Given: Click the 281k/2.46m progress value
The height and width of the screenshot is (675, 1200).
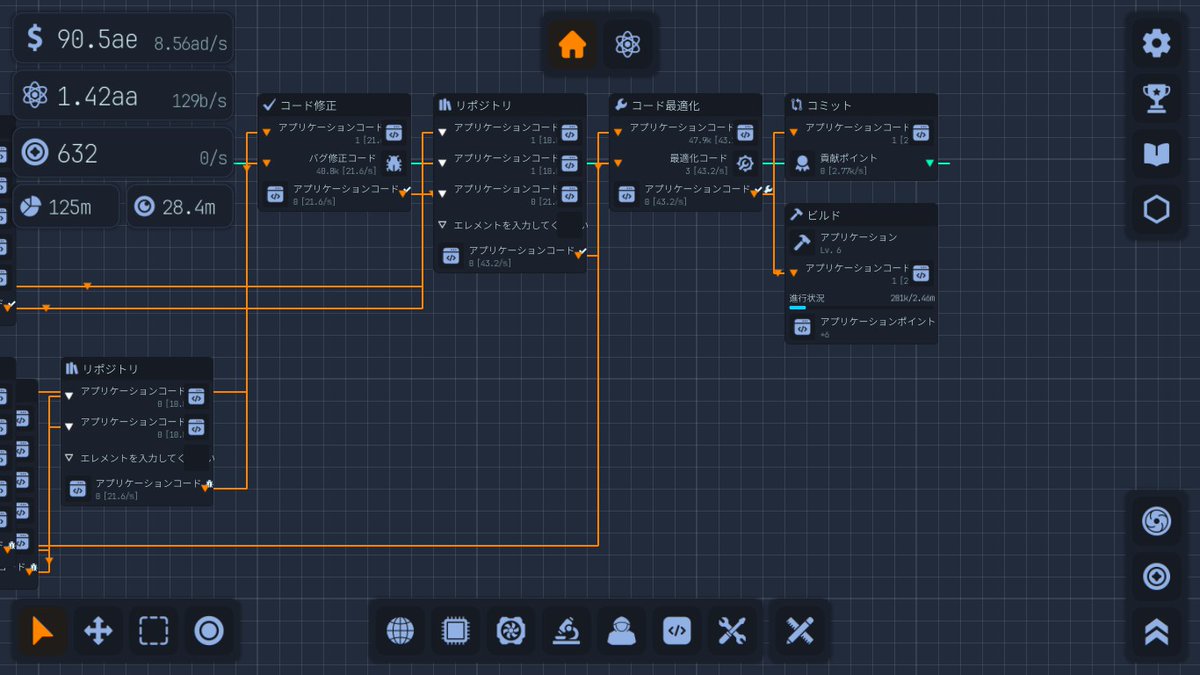Looking at the screenshot, I should [912, 298].
